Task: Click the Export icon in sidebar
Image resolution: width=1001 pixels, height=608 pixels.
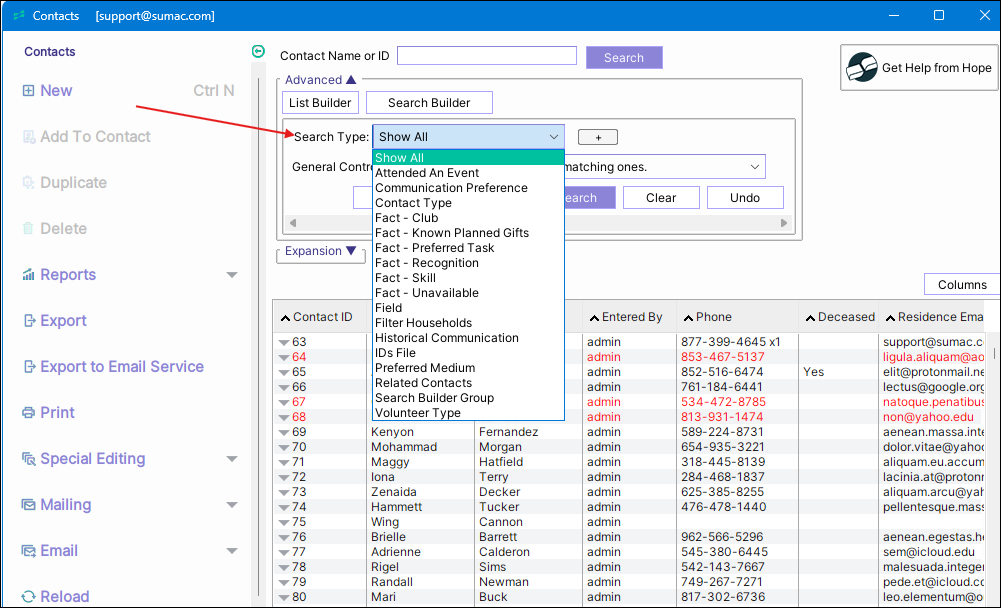Action: [28, 321]
